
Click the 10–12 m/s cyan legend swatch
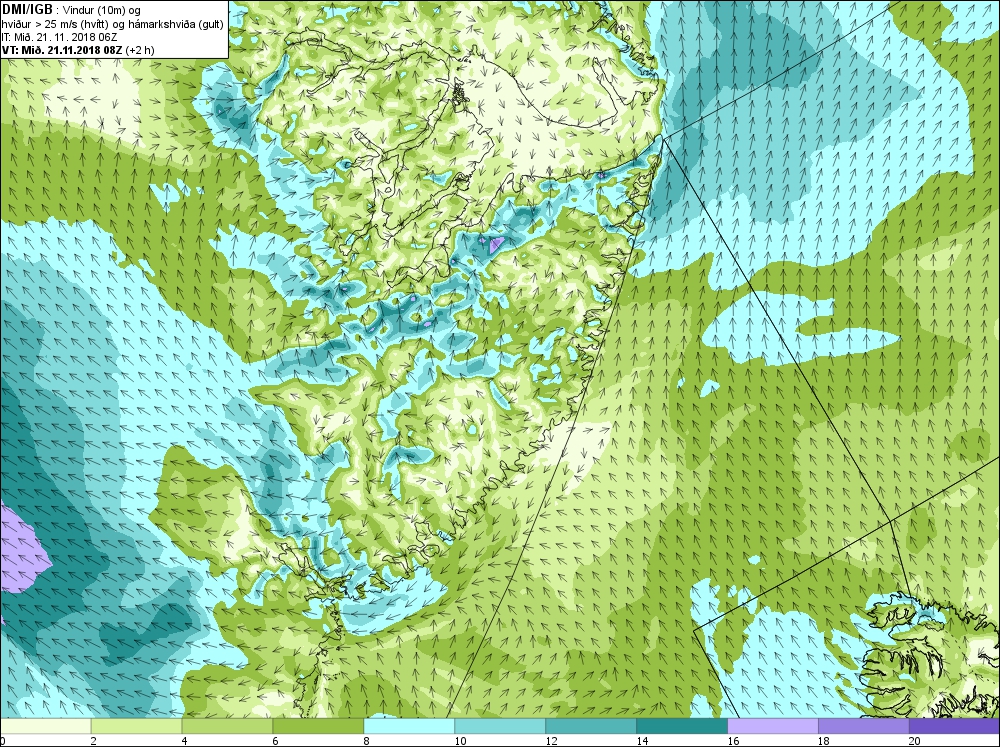click(500, 726)
